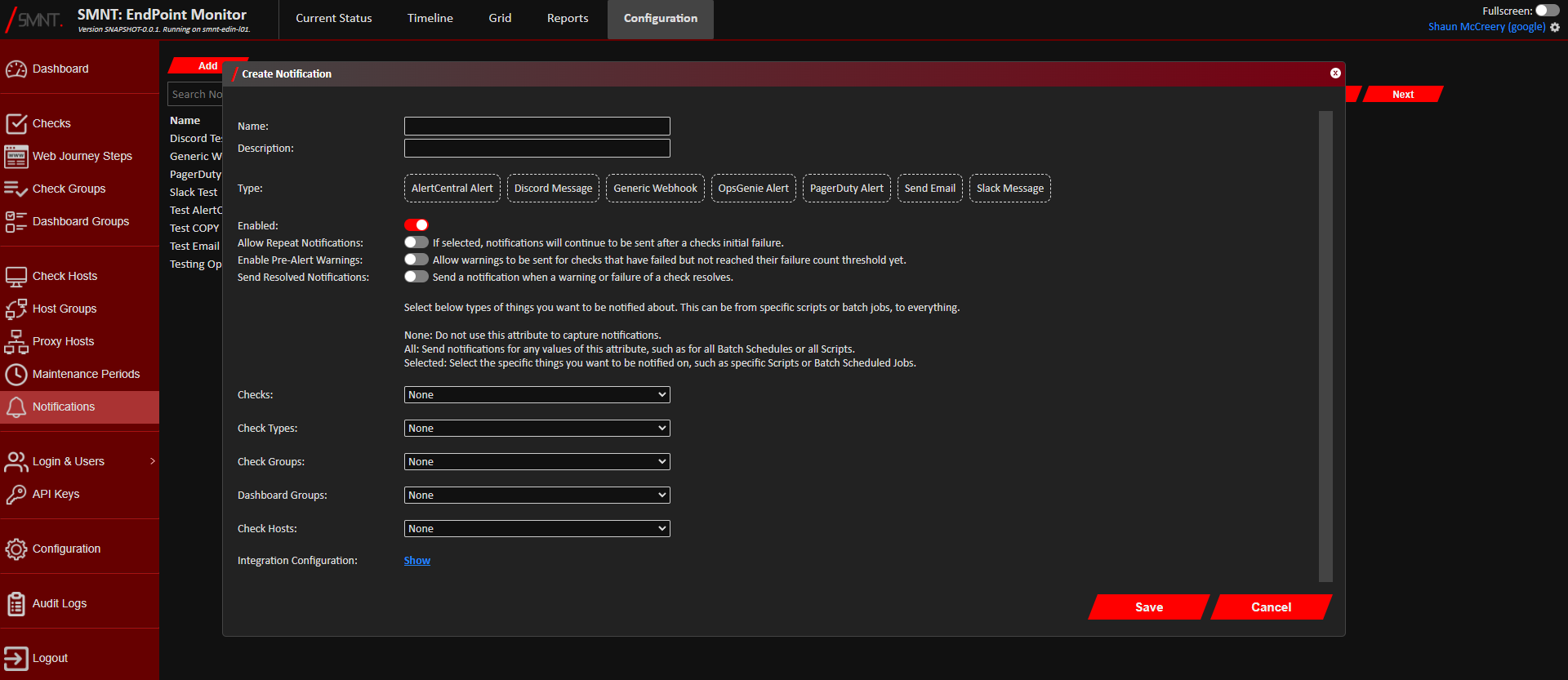This screenshot has height=680, width=1568.
Task: Enable Send Resolved Notifications switch
Action: (416, 277)
